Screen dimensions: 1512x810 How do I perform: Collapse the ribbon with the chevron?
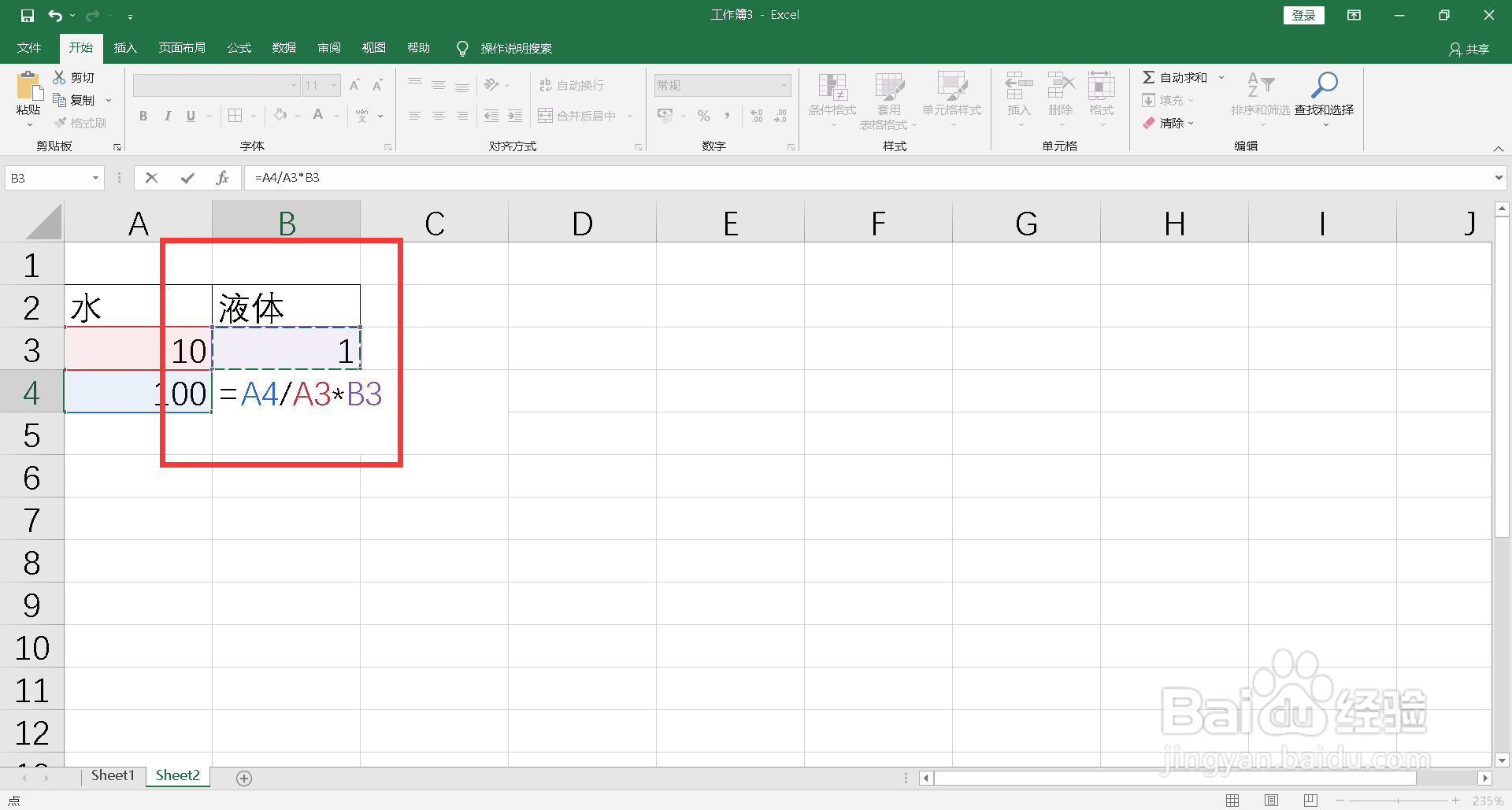(x=1499, y=149)
